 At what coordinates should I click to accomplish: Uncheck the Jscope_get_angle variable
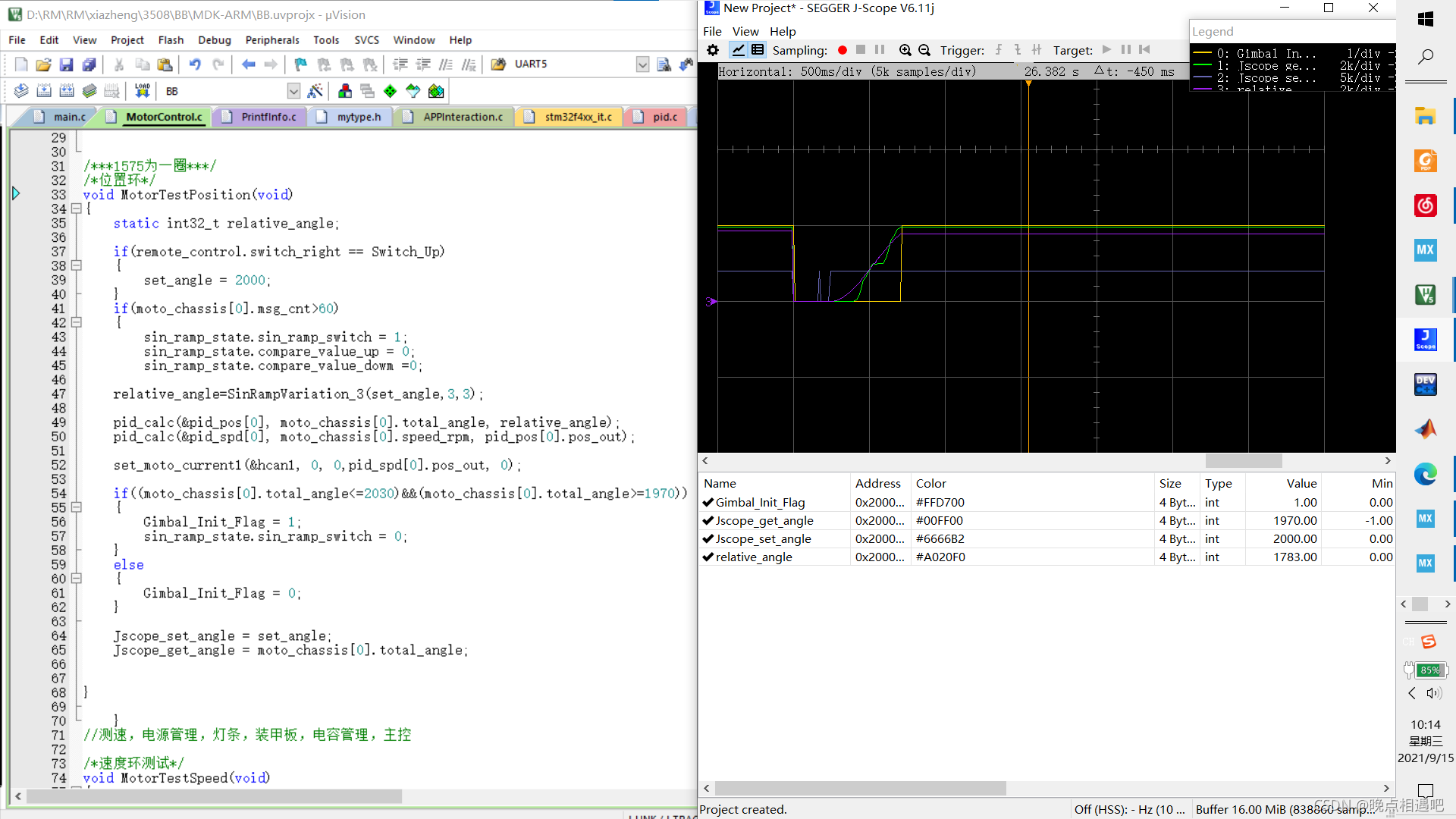pos(708,520)
